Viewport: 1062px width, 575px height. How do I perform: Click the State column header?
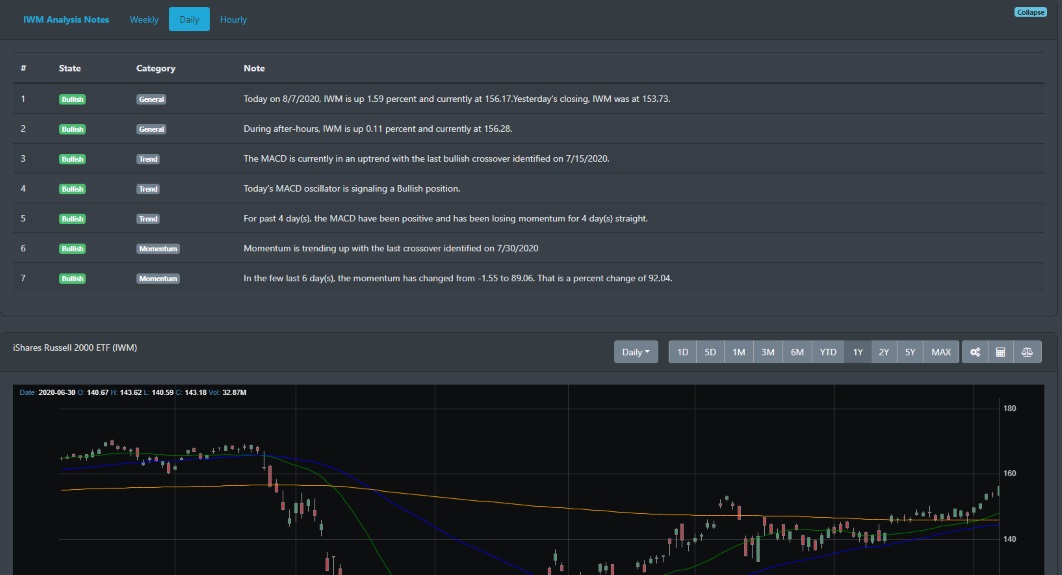(x=70, y=68)
